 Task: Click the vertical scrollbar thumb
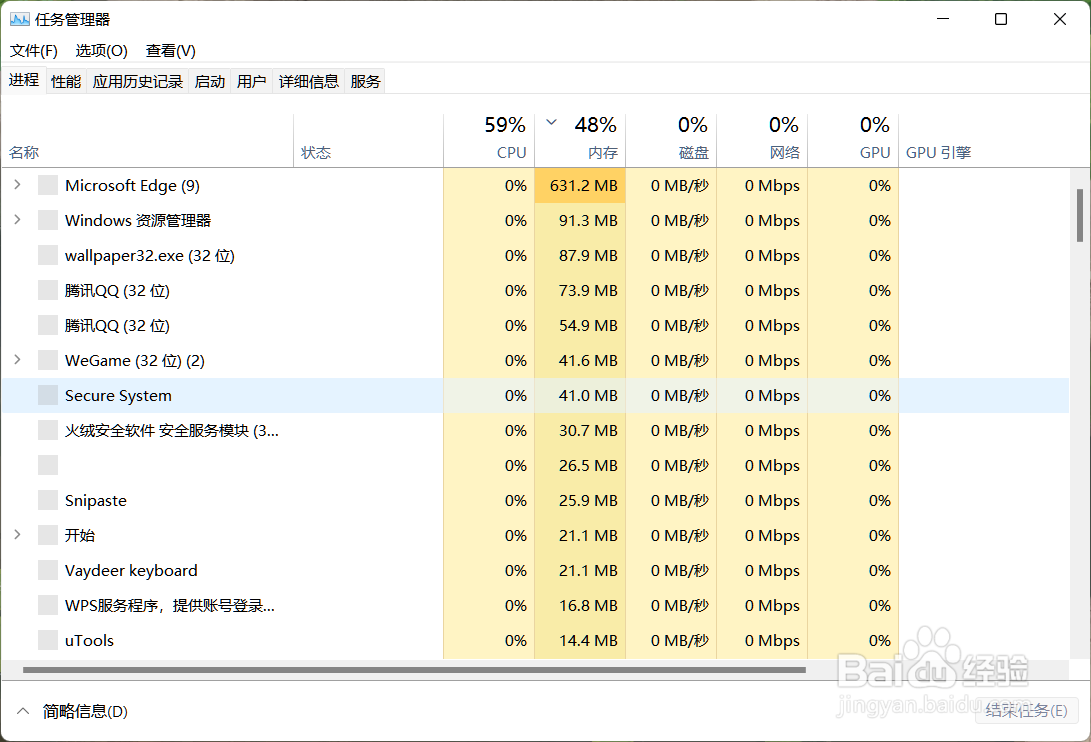tap(1079, 215)
